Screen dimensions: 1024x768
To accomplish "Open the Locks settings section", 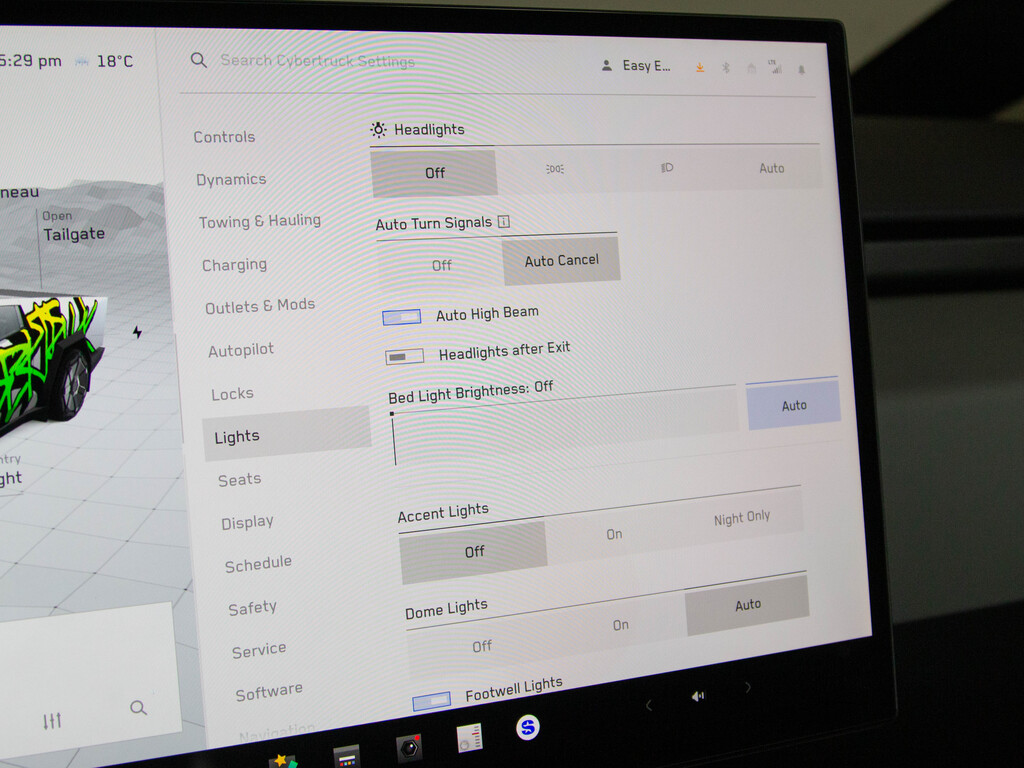I will pyautogui.click(x=232, y=394).
